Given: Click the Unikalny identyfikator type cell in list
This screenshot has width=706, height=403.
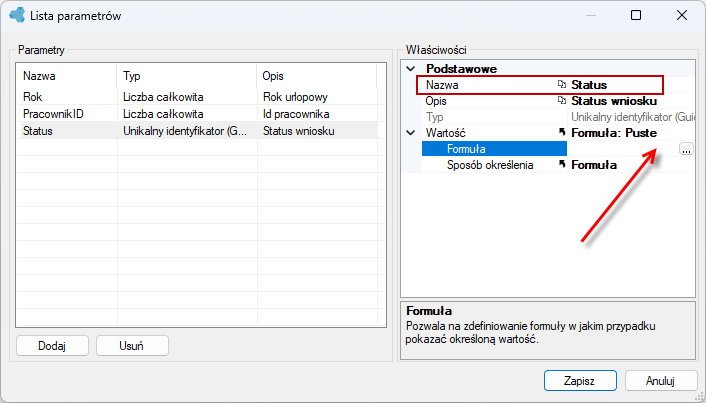Looking at the screenshot, I should tap(185, 131).
